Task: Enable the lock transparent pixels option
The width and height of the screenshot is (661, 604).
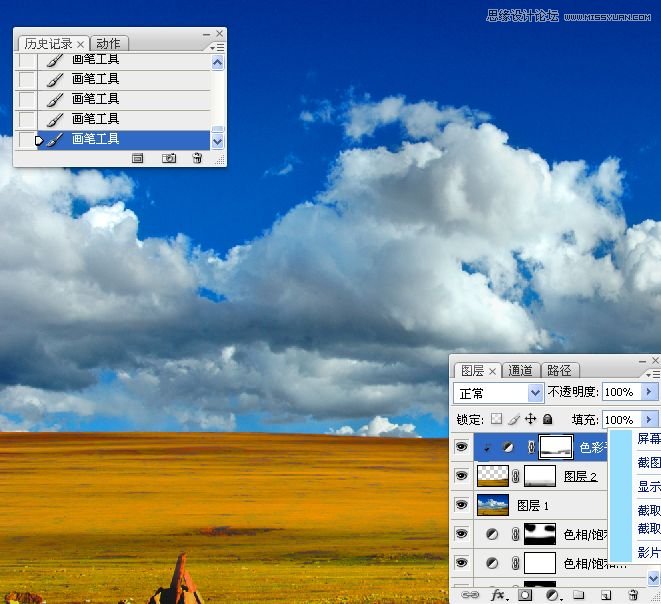Action: (x=496, y=419)
